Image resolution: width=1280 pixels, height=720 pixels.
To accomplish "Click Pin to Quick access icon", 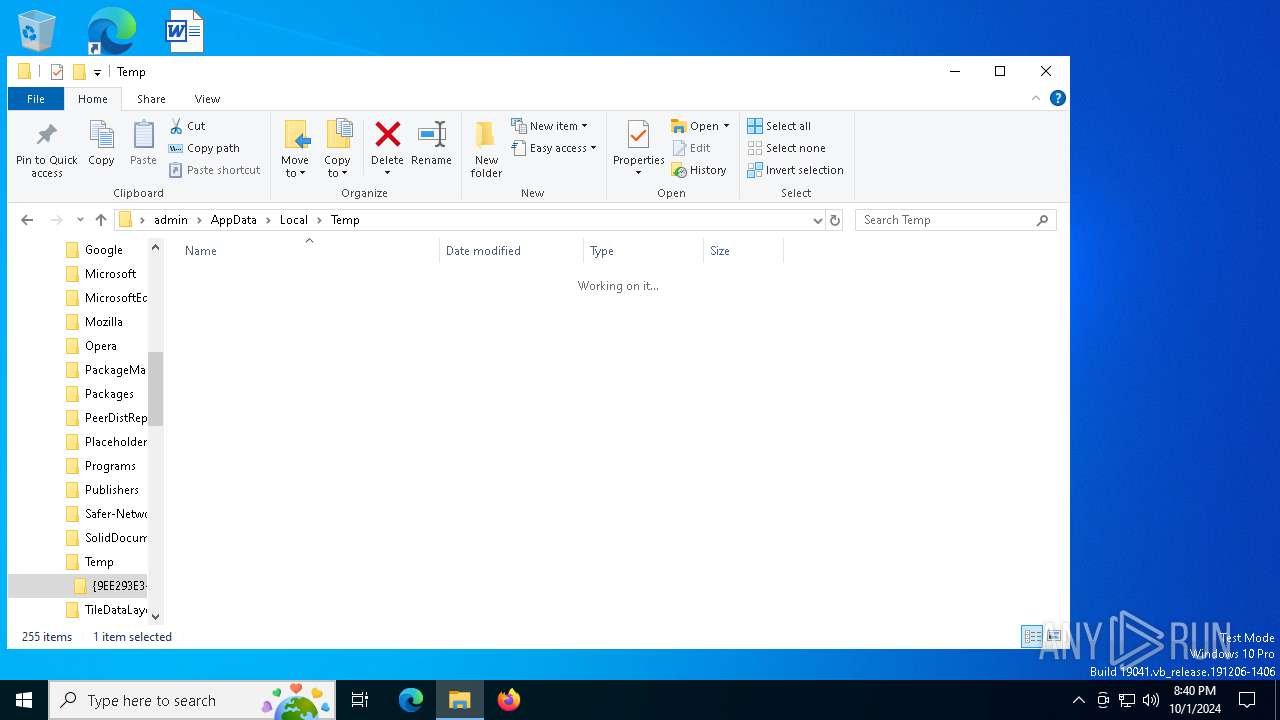I will click(46, 148).
